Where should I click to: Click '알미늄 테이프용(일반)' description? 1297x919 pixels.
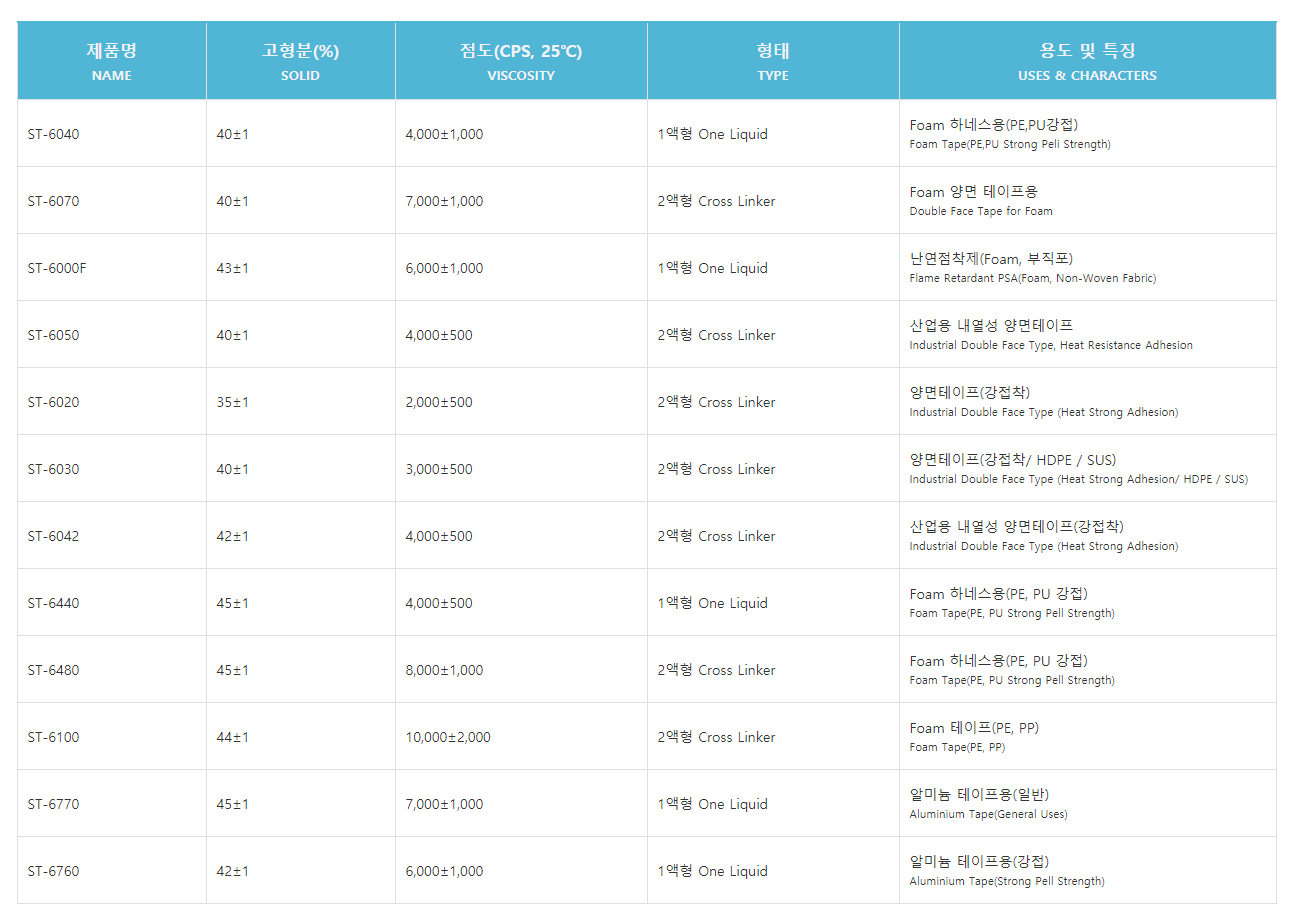[979, 795]
